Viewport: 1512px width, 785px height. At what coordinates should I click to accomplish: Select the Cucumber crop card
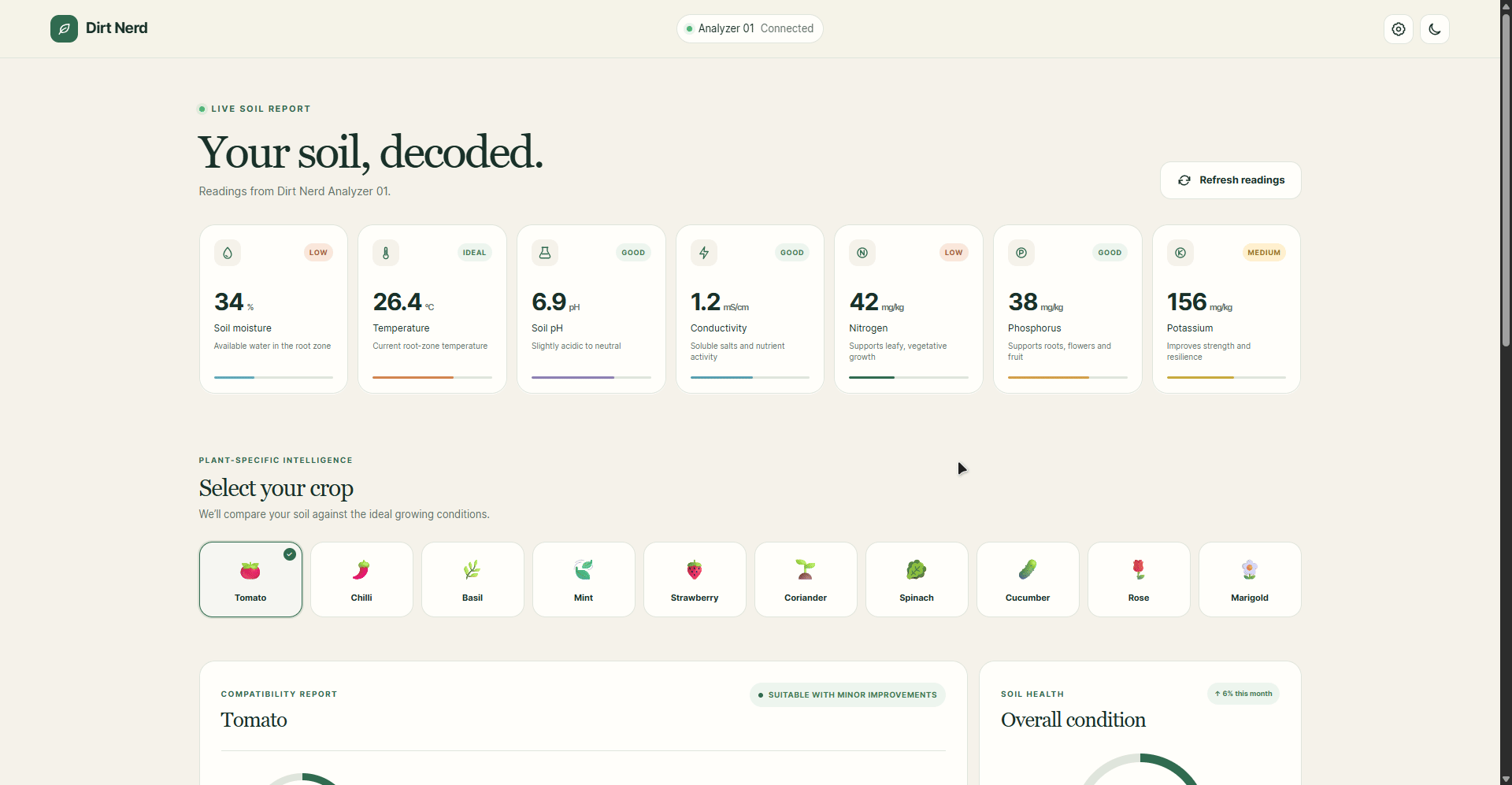pyautogui.click(x=1028, y=579)
